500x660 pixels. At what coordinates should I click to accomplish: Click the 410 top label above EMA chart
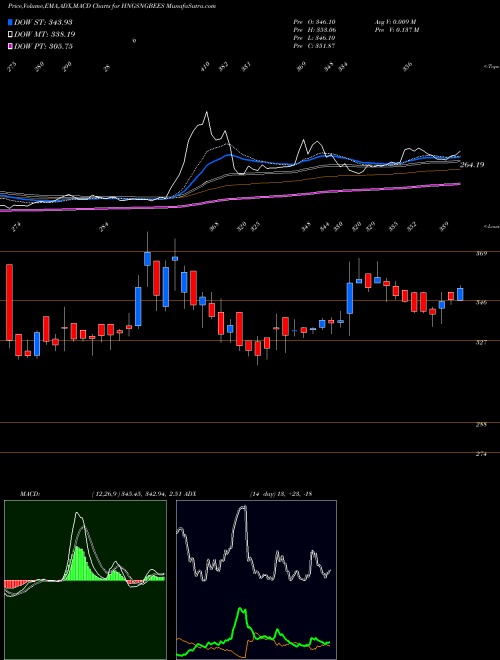coord(205,66)
